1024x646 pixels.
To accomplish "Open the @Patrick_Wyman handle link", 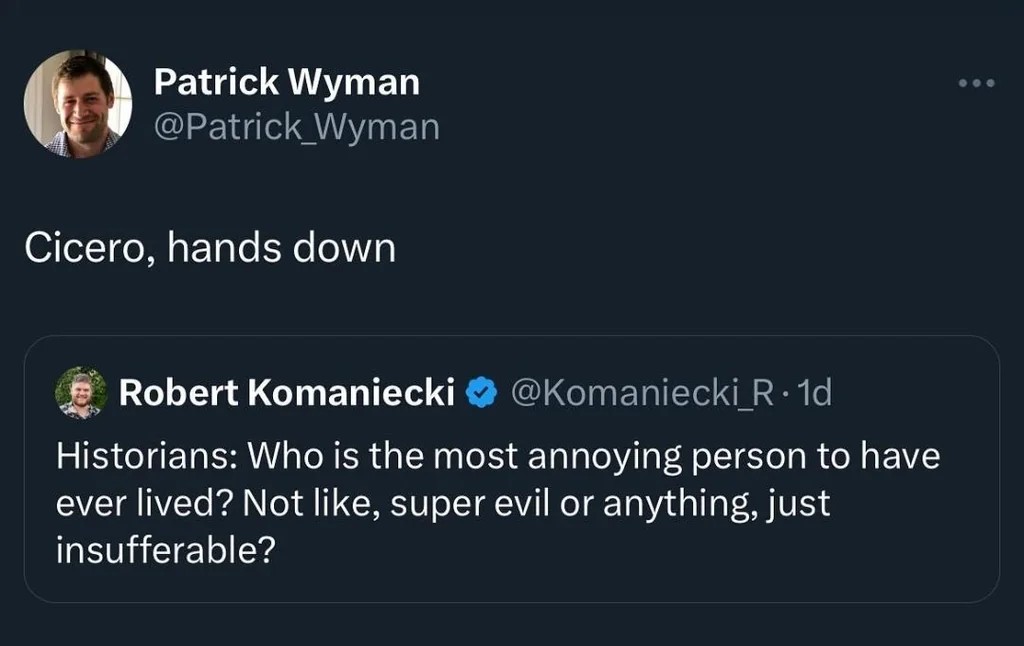I will [296, 127].
